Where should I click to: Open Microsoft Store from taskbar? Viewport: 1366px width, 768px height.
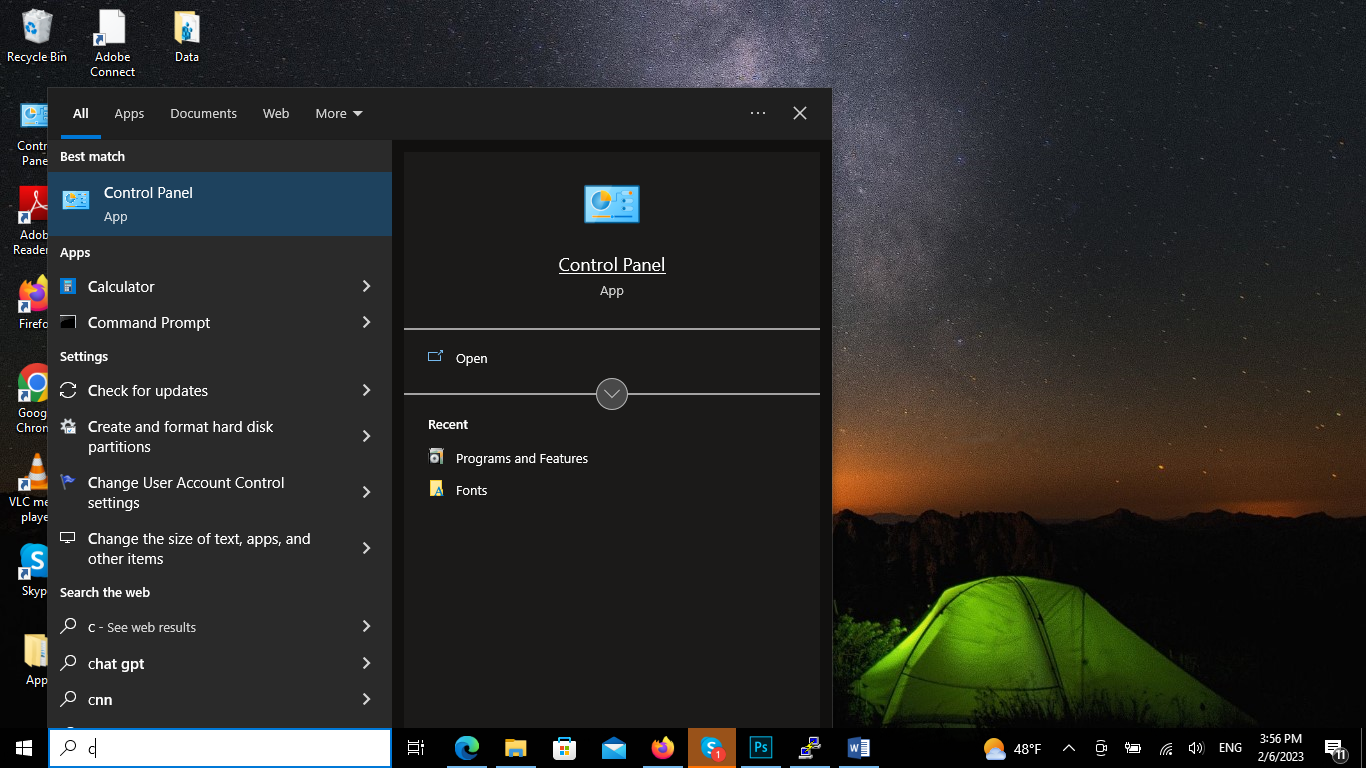pos(564,748)
